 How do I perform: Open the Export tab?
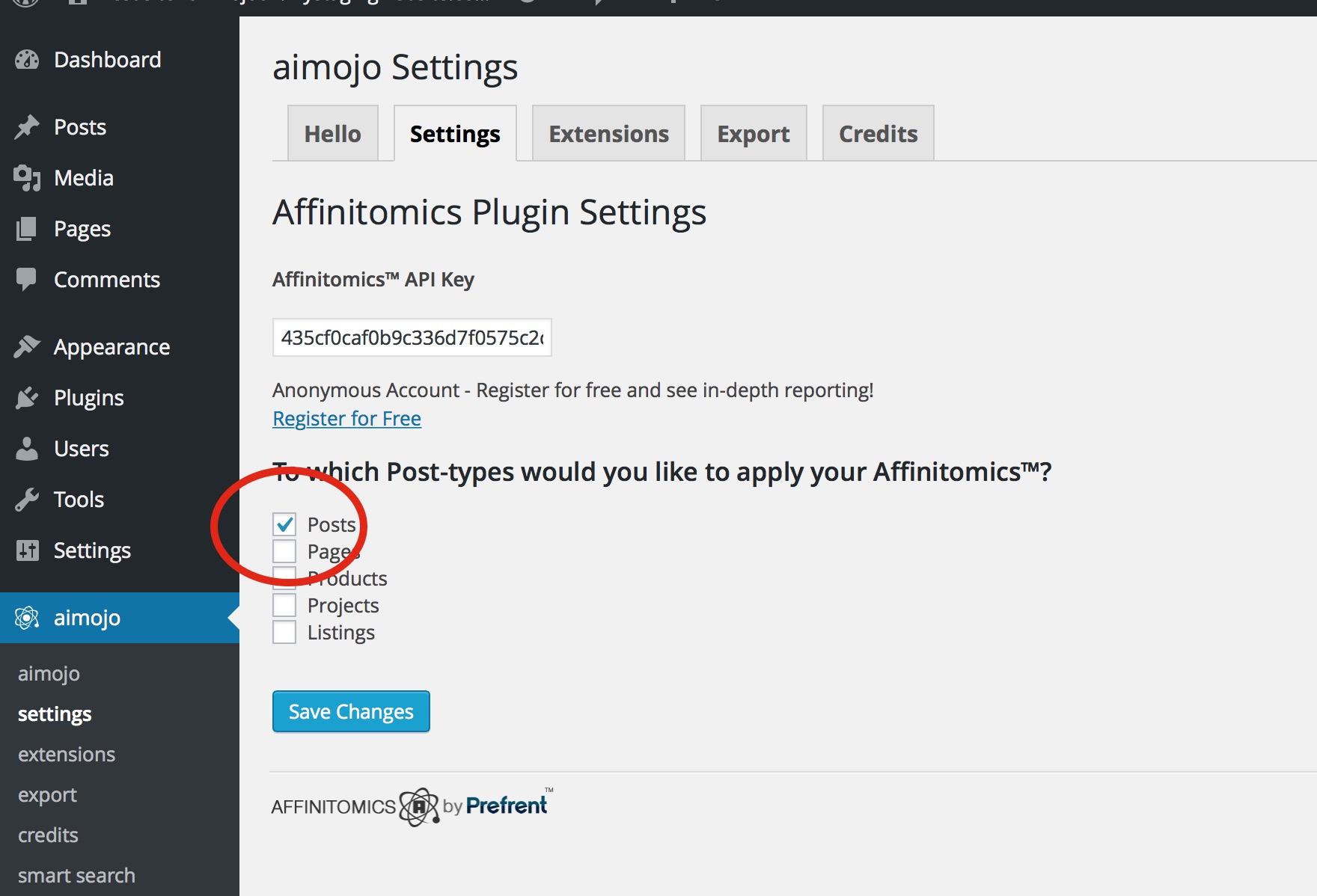[x=754, y=133]
